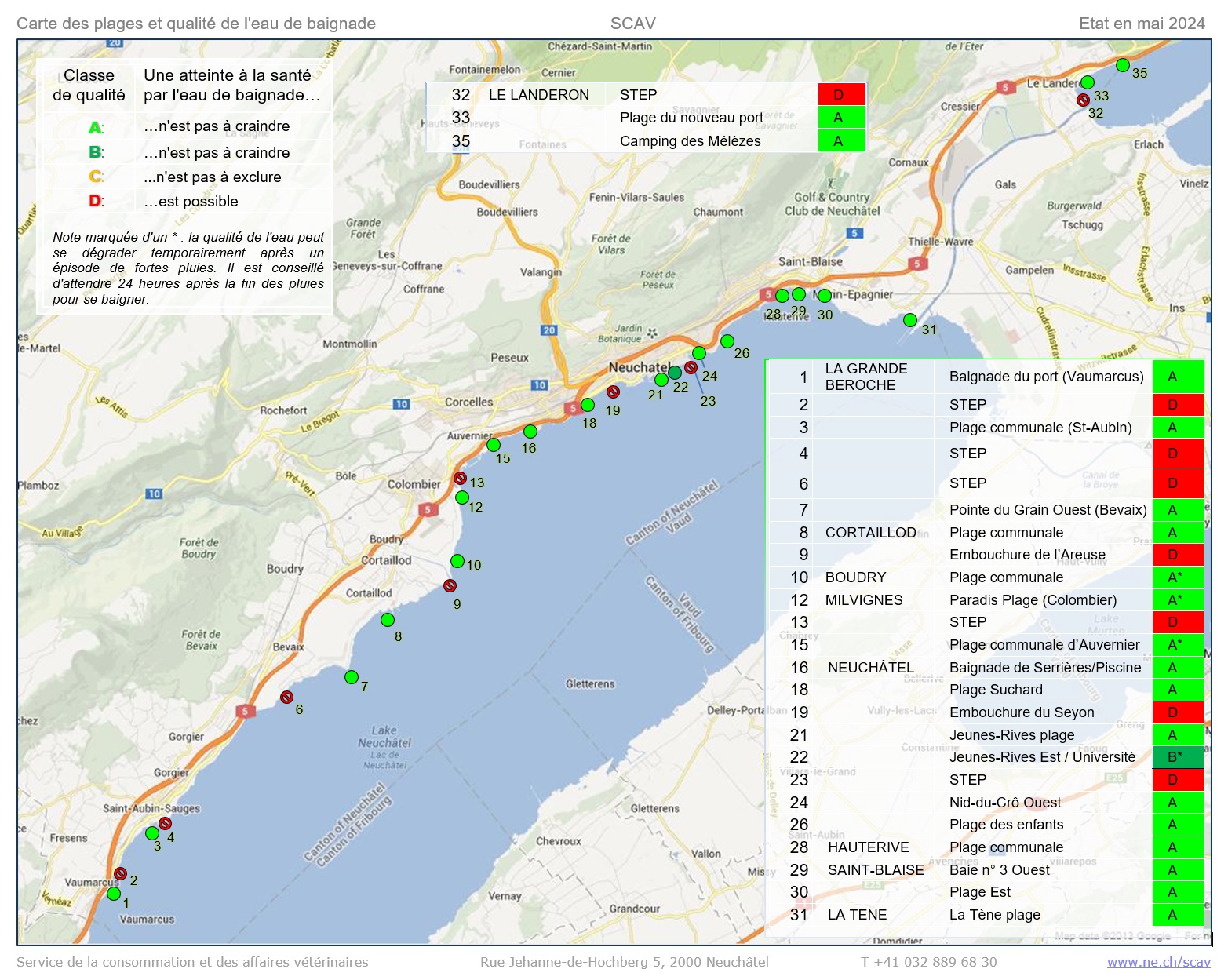Click 'SAINT-BLAISE' commune name in table
Screen dimensions: 1228x980
click(x=876, y=870)
